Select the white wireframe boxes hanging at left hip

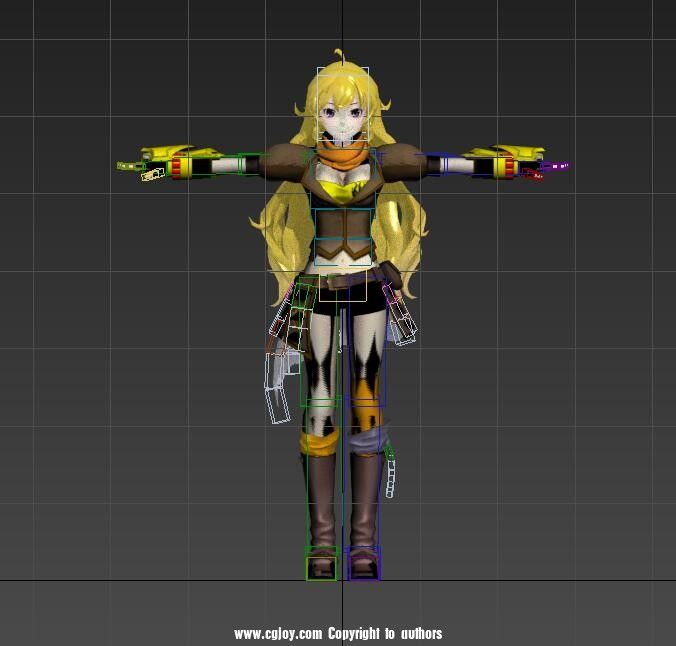[x=277, y=385]
